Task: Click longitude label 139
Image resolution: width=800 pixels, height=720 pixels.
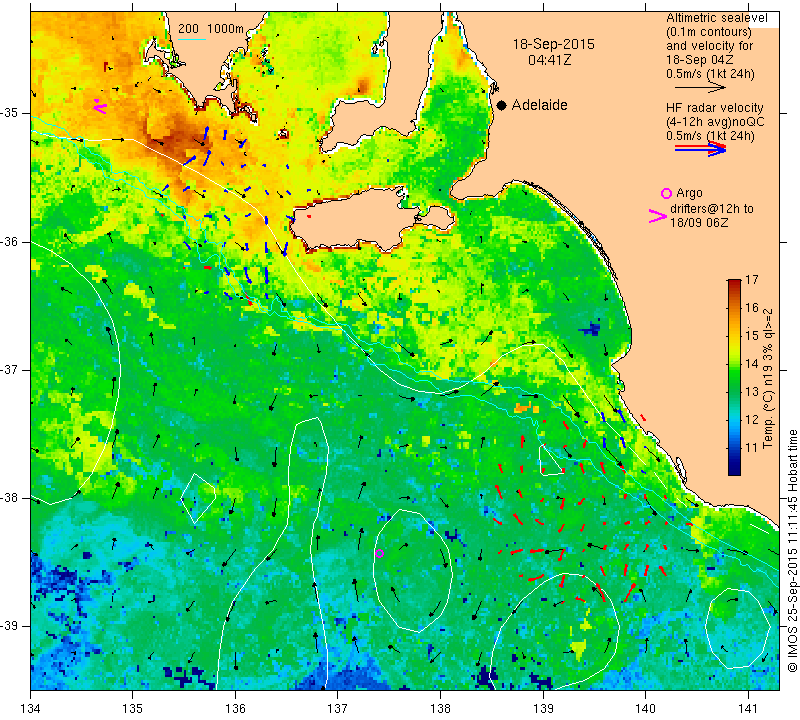Action: tap(543, 709)
